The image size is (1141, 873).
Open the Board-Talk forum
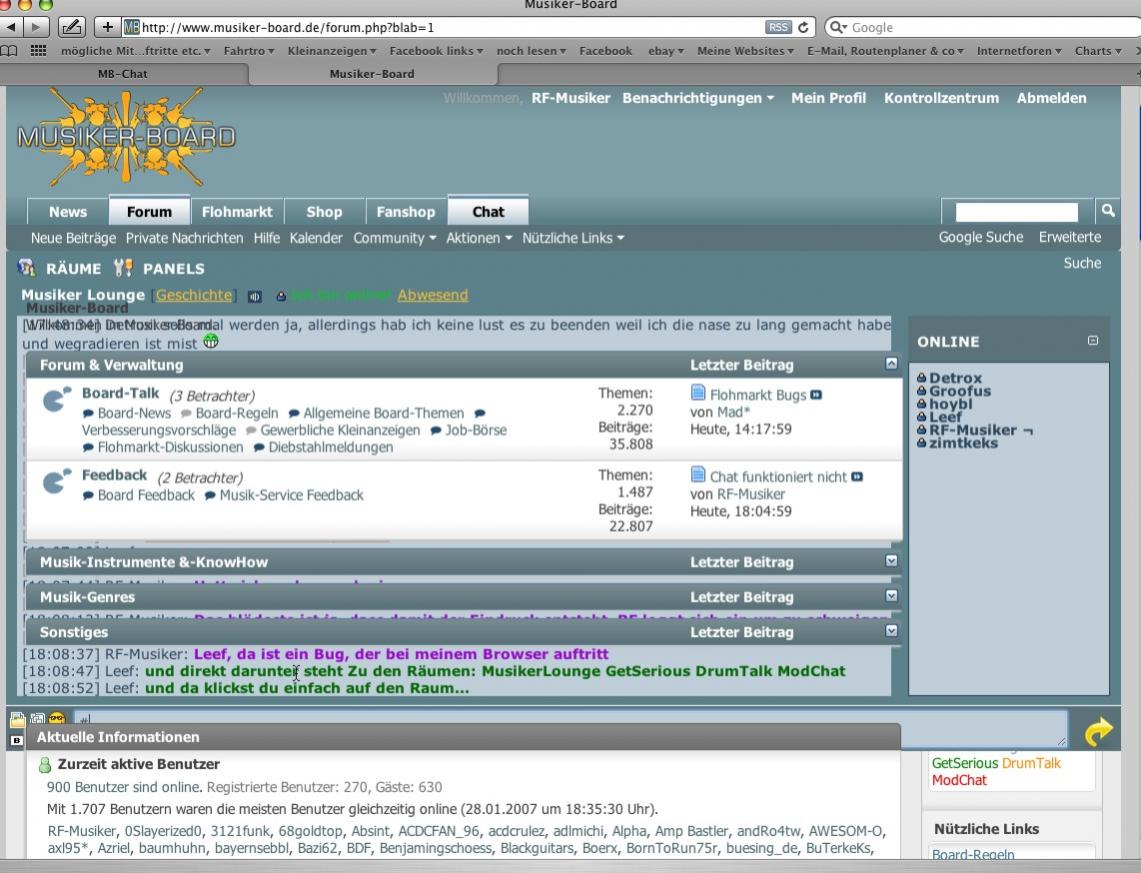(120, 393)
